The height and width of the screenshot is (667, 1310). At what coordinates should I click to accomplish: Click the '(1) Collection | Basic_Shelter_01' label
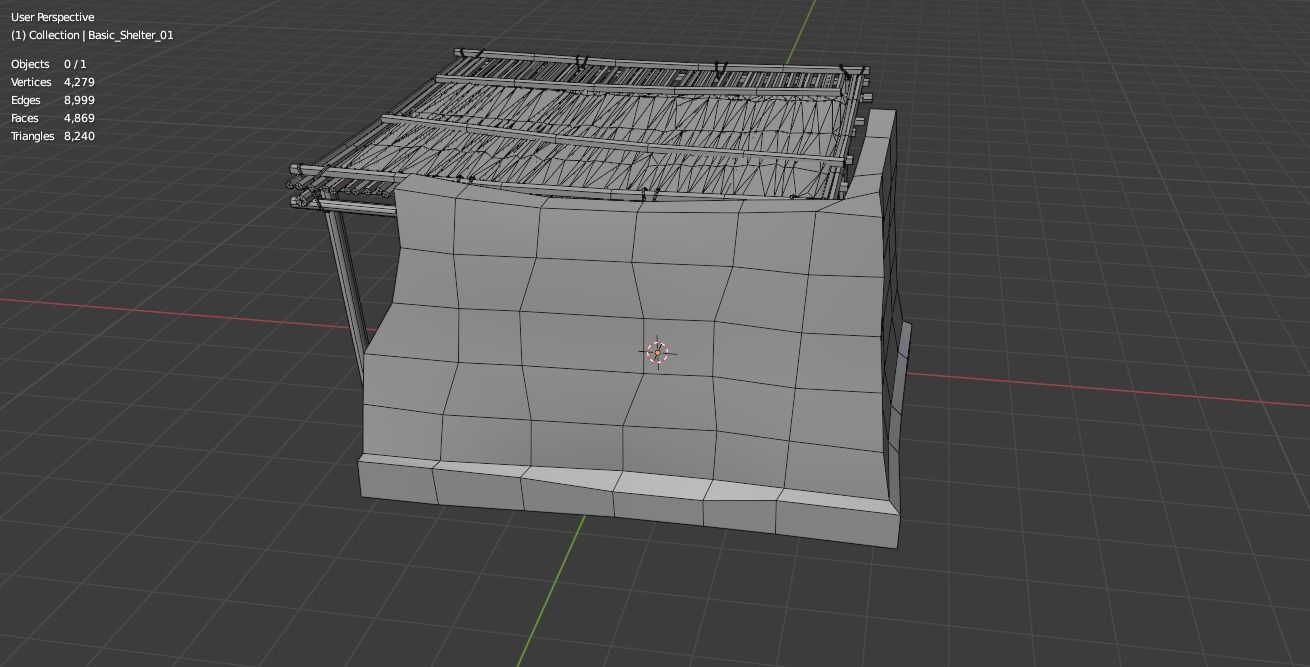(x=92, y=35)
